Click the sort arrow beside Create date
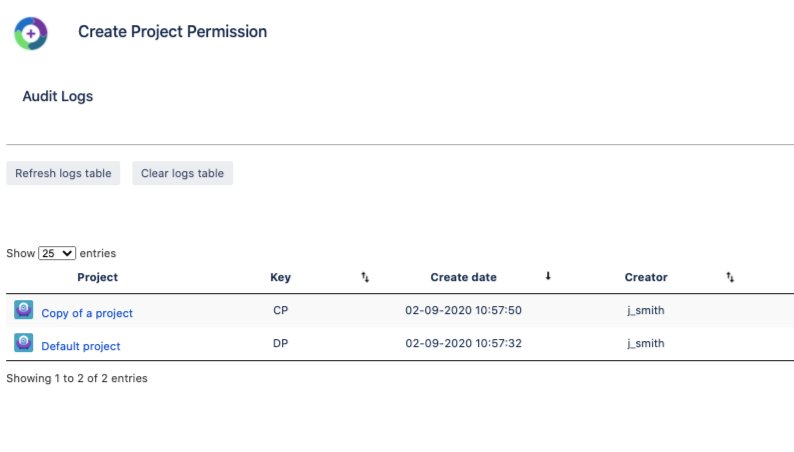Screen dimensions: 794x452 click(x=548, y=277)
